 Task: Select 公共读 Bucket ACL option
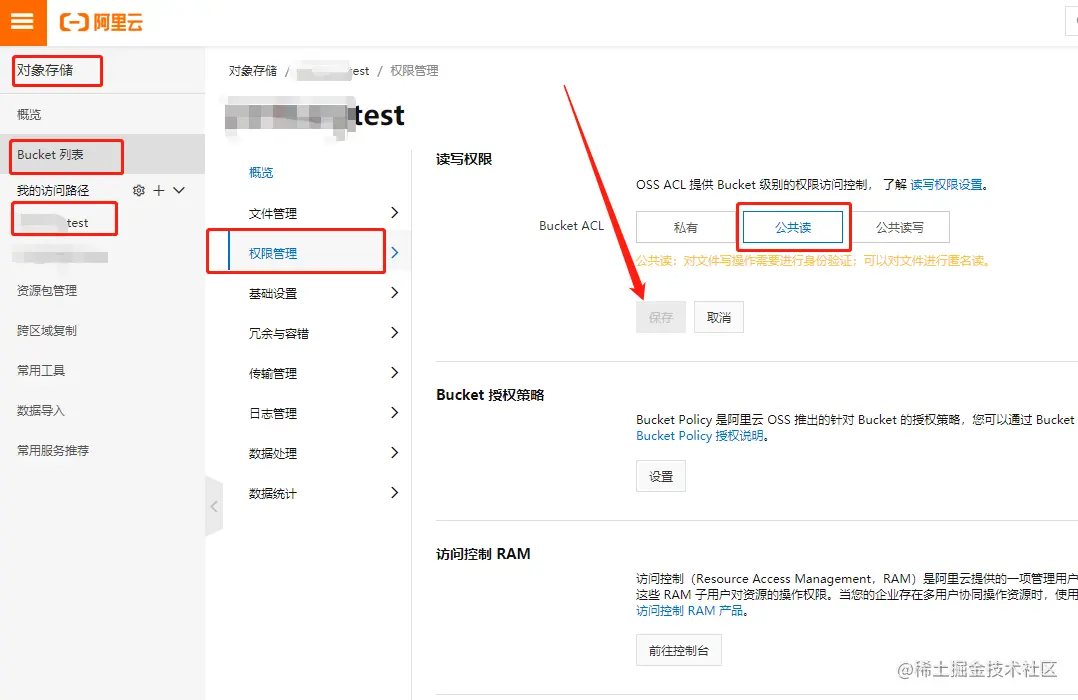pos(793,227)
